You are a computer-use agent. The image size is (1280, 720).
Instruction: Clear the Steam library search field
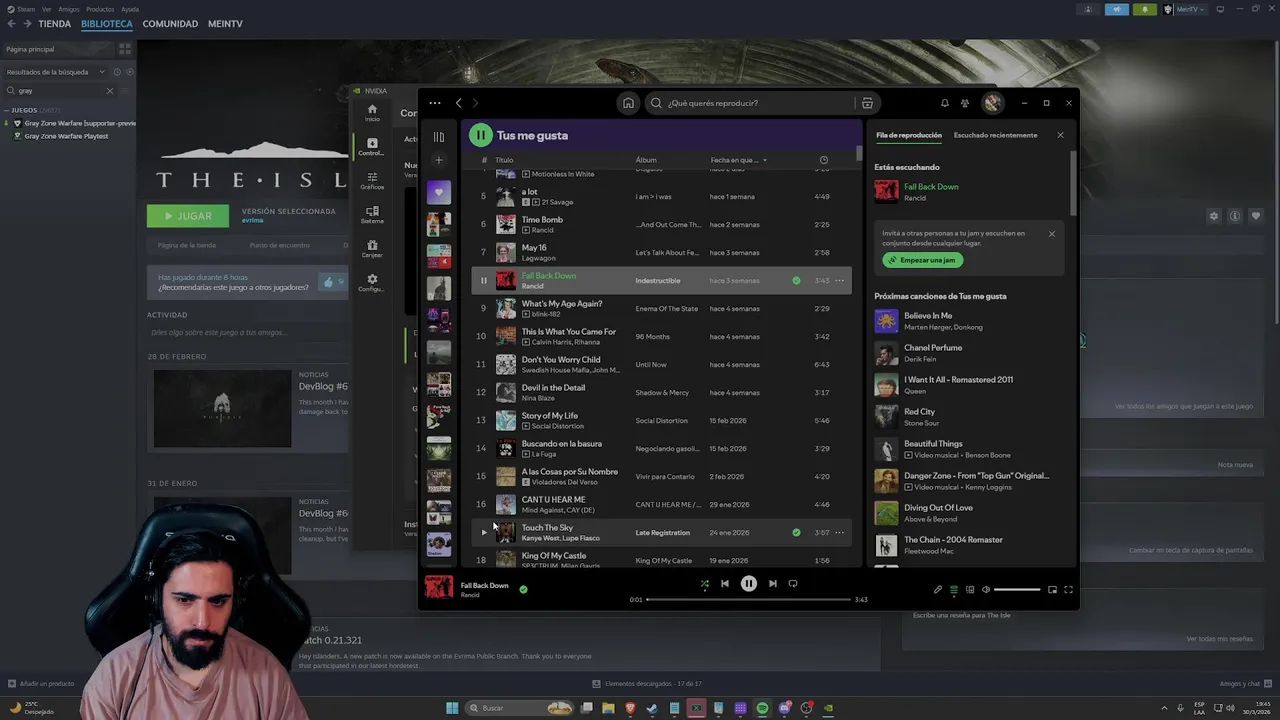(x=110, y=91)
